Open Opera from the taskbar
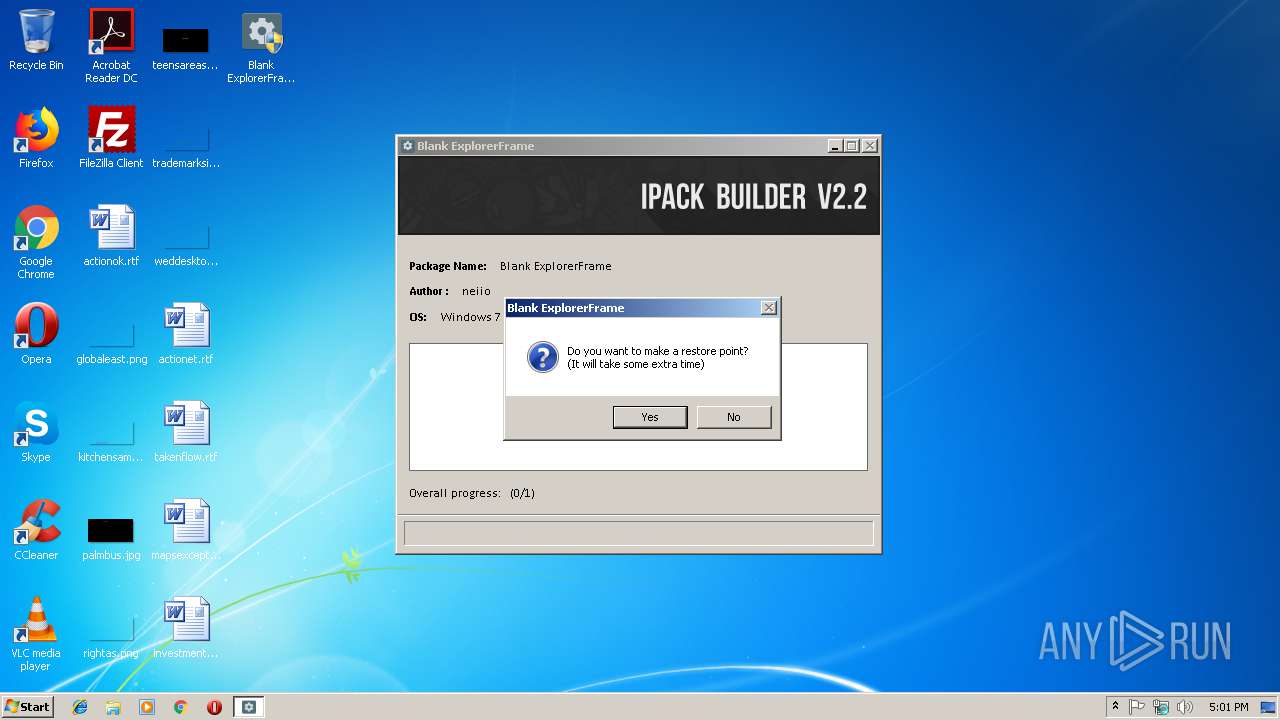Screen dimensions: 1280x720 click(214, 707)
